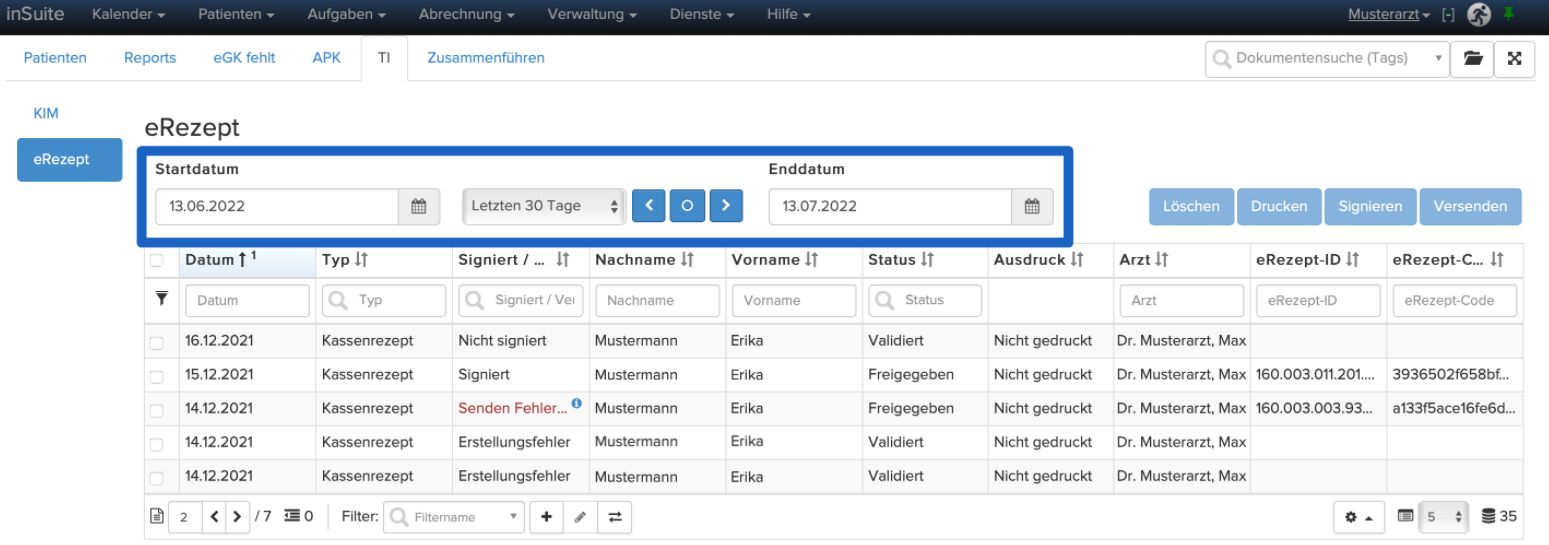
Task: Focus the Enddatum date field
Action: point(891,207)
